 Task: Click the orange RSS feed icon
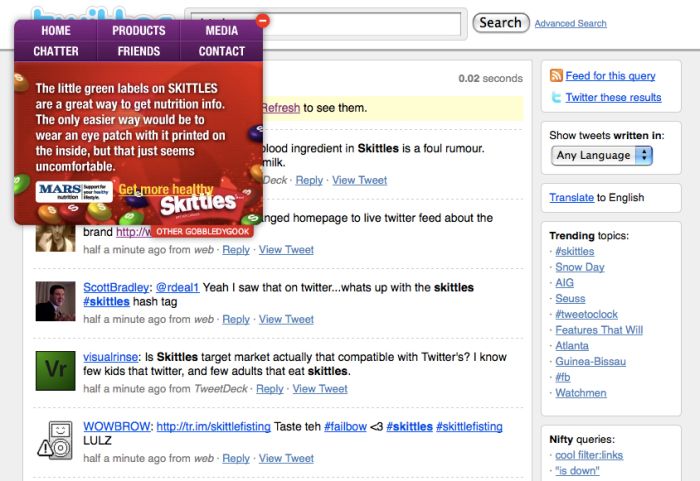[556, 75]
